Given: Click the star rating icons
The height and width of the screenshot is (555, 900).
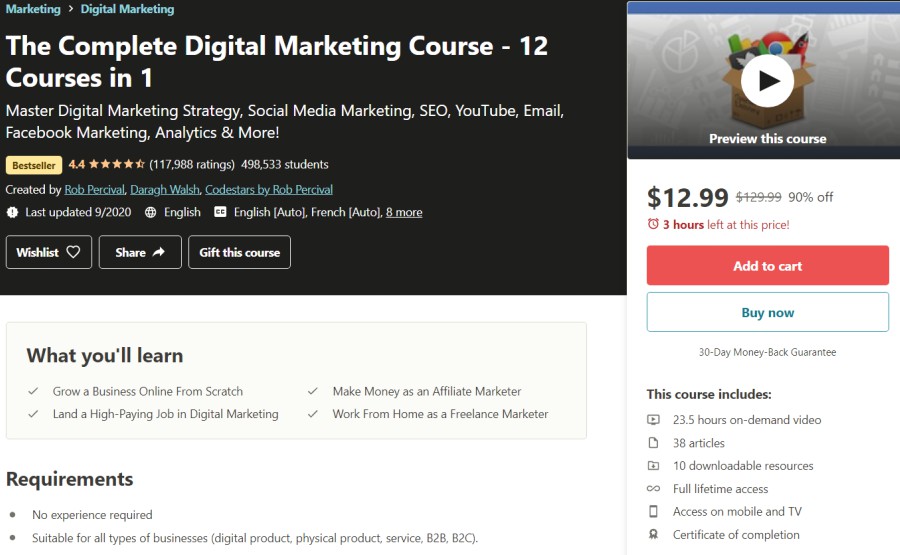Looking at the screenshot, I should coord(117,164).
